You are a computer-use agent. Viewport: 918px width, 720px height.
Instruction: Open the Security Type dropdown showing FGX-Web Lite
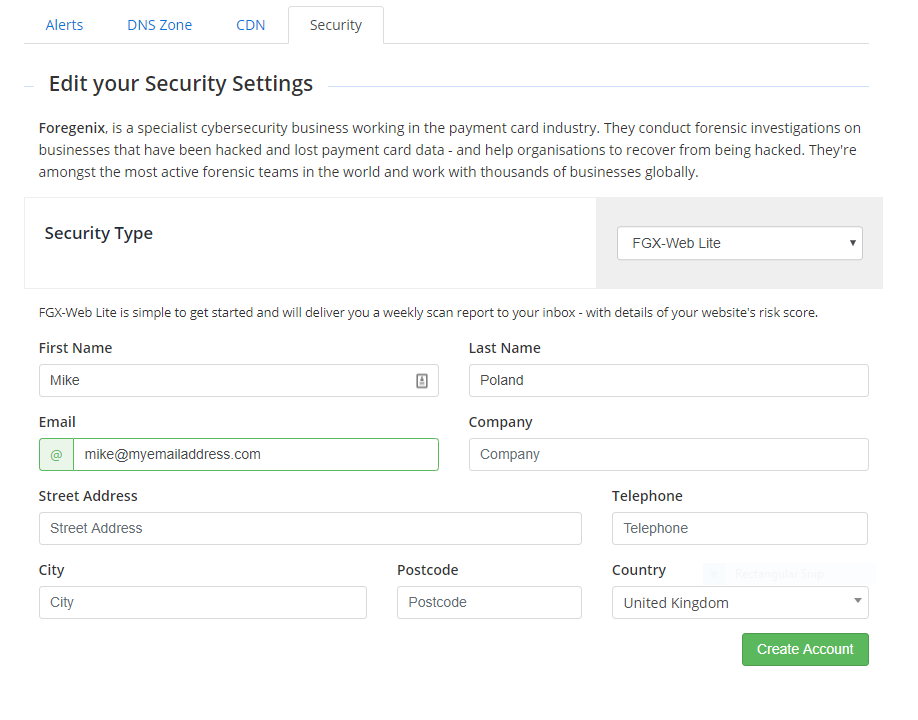[x=739, y=243]
